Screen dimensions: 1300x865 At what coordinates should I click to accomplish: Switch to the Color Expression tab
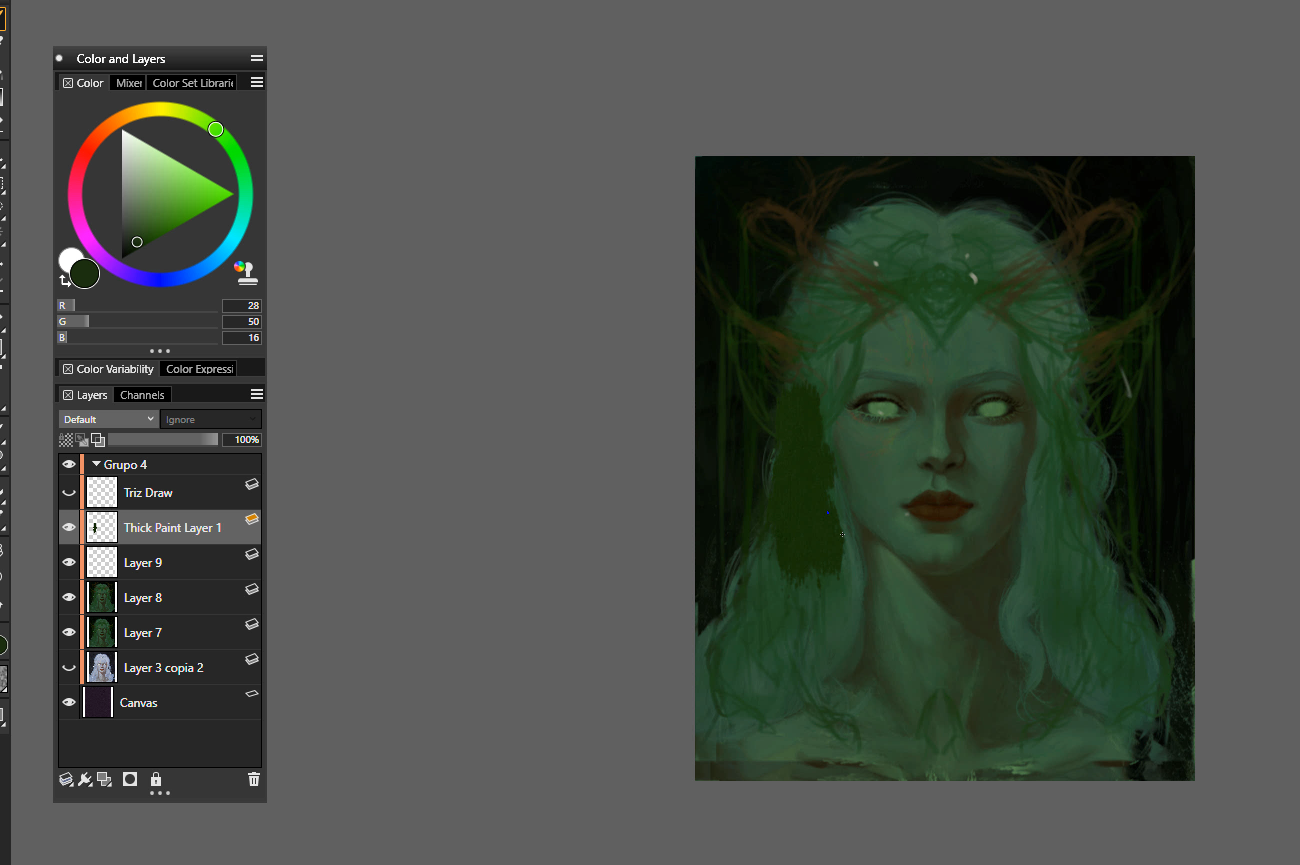pos(199,369)
